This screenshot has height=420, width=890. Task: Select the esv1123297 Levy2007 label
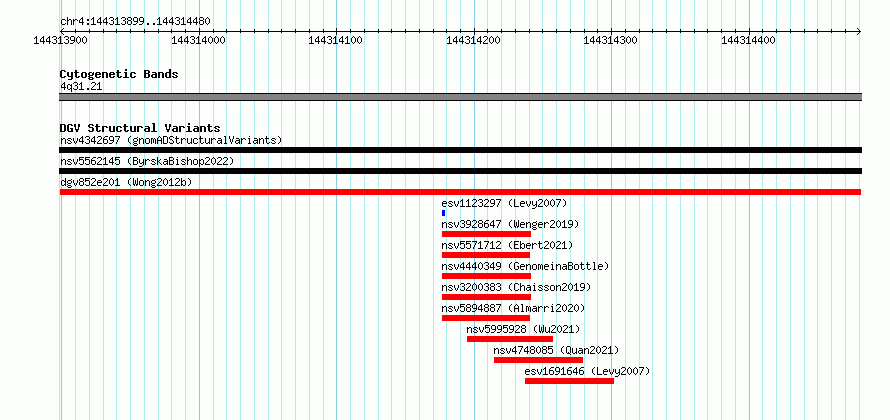click(x=504, y=203)
